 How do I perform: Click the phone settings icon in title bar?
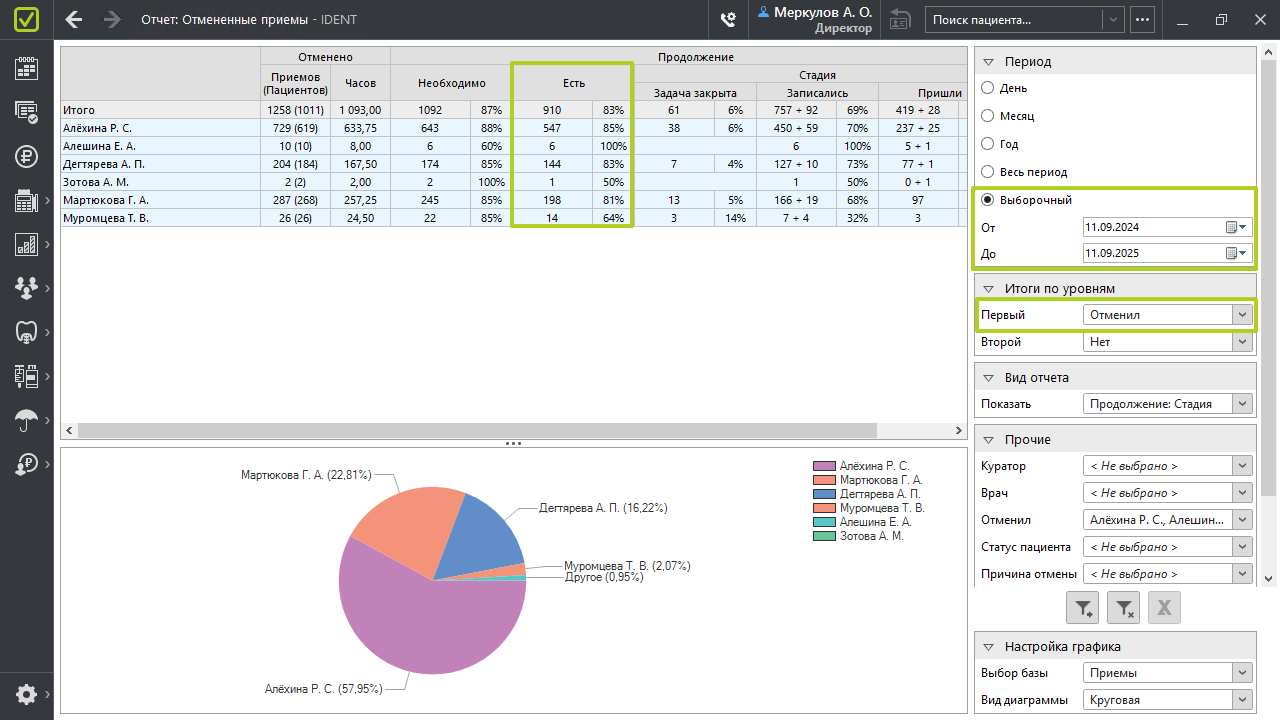coord(729,19)
